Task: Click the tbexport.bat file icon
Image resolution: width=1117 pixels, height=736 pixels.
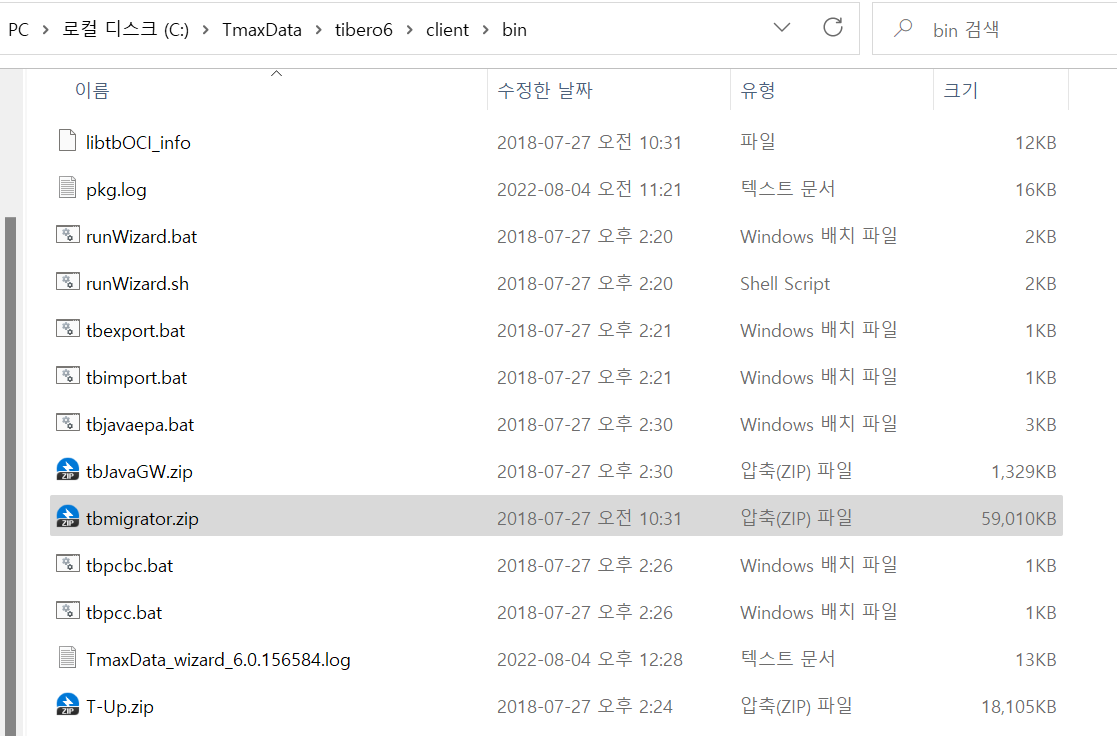Action: (x=68, y=328)
